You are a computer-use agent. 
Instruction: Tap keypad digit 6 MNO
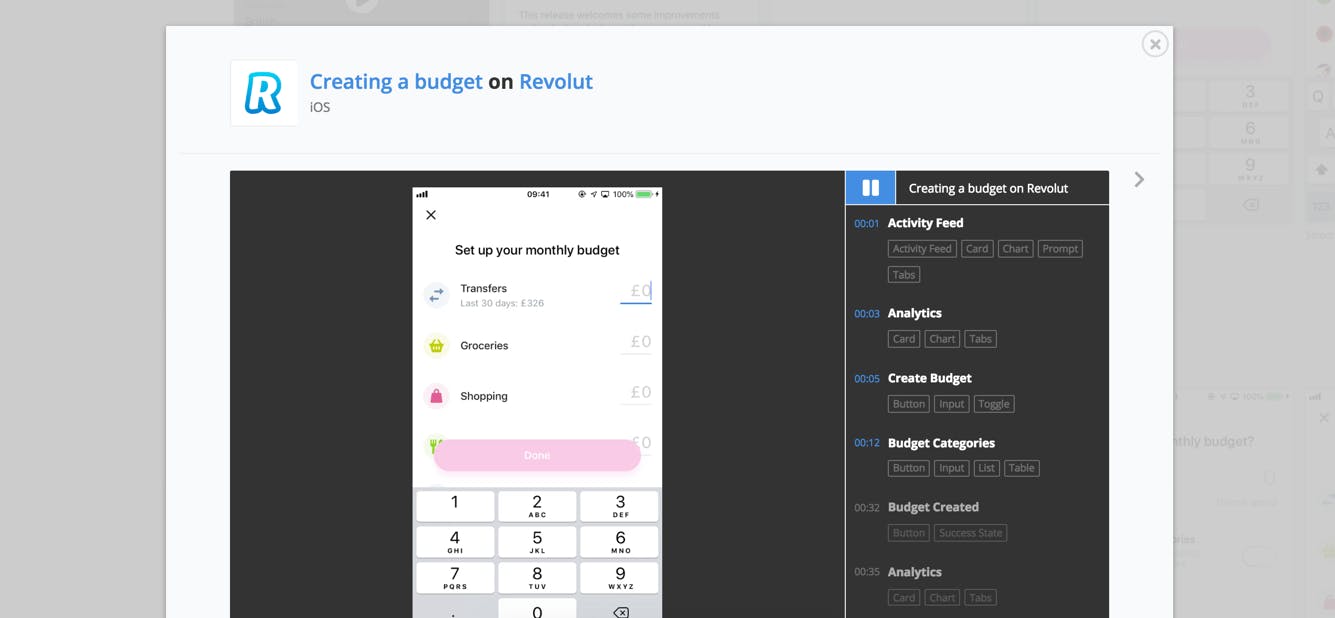(x=620, y=542)
